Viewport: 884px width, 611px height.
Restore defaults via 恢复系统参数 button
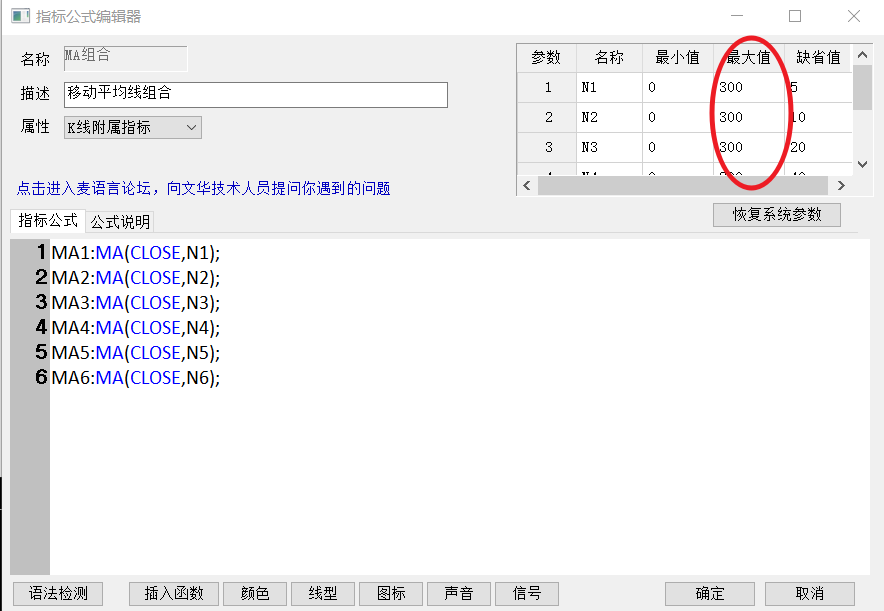(x=776, y=215)
